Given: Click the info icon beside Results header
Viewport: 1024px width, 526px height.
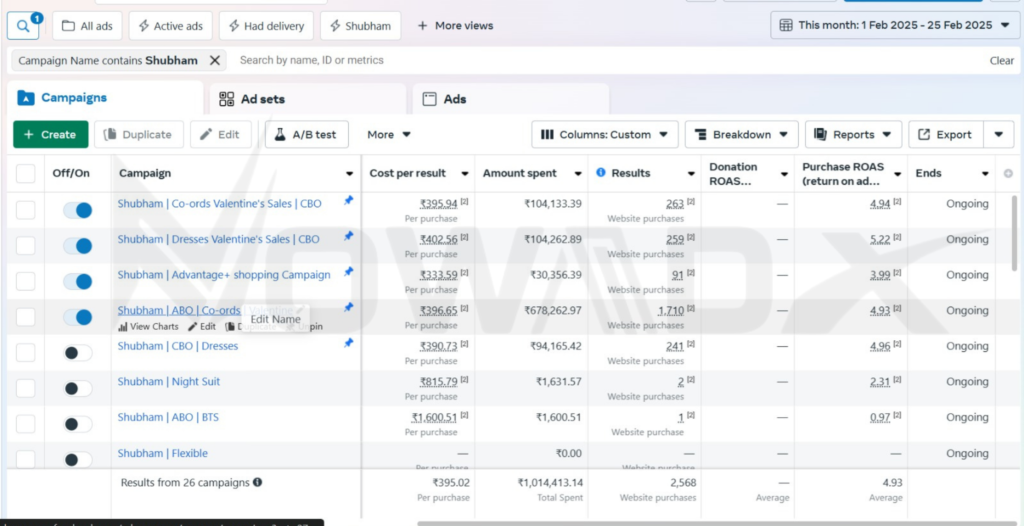Looking at the screenshot, I should 601,173.
